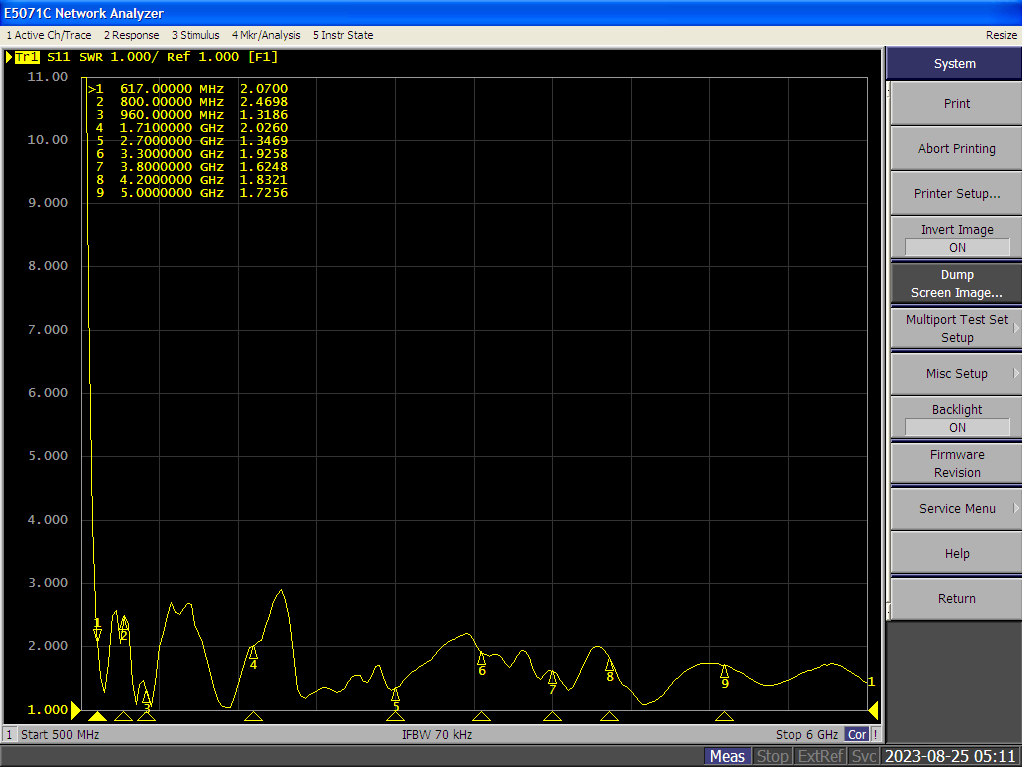
Task: Click the stimulus-axis triangle below marker 8
Action: tap(609, 716)
